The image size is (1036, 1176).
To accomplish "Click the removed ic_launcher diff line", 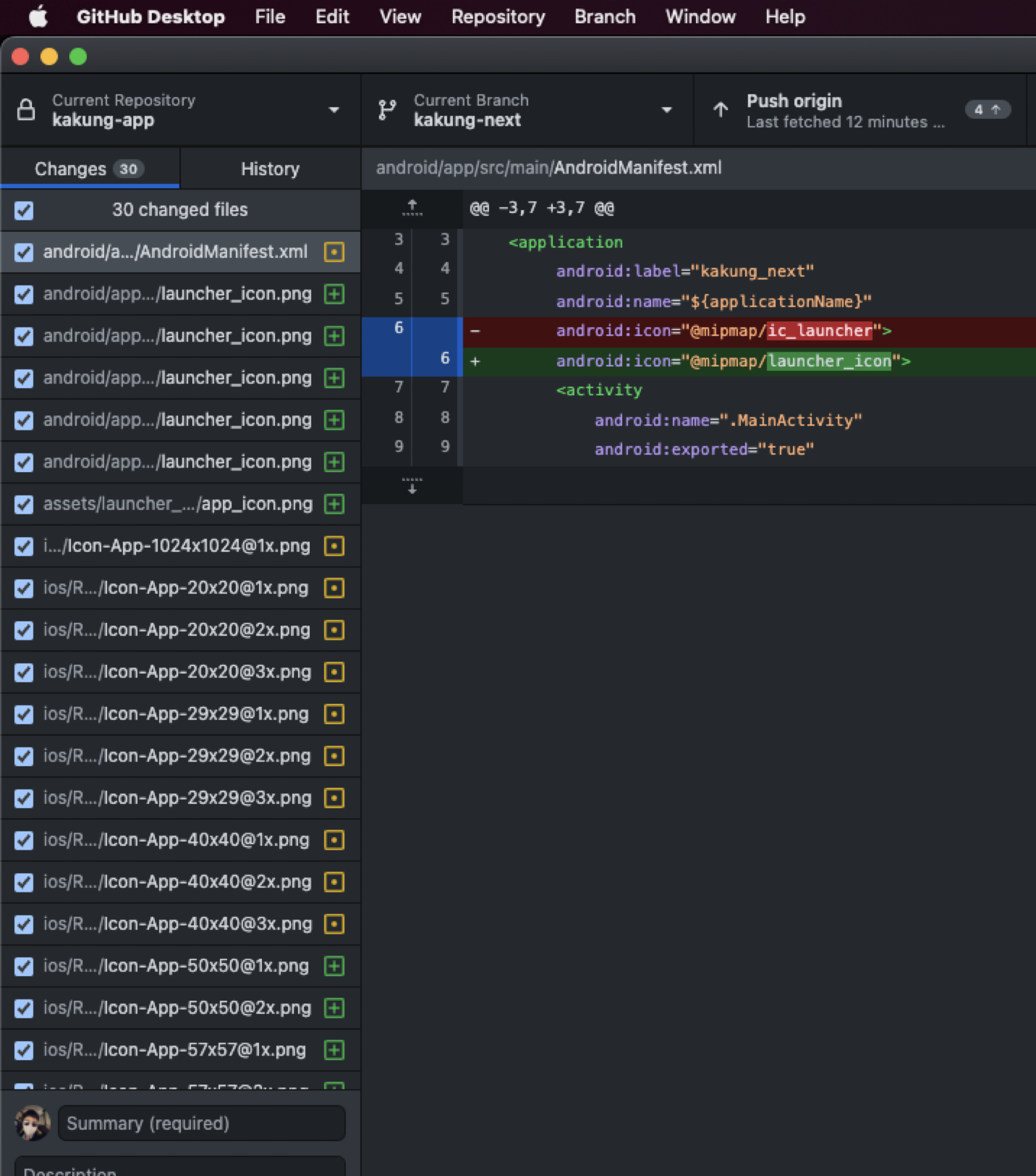I will (750, 332).
